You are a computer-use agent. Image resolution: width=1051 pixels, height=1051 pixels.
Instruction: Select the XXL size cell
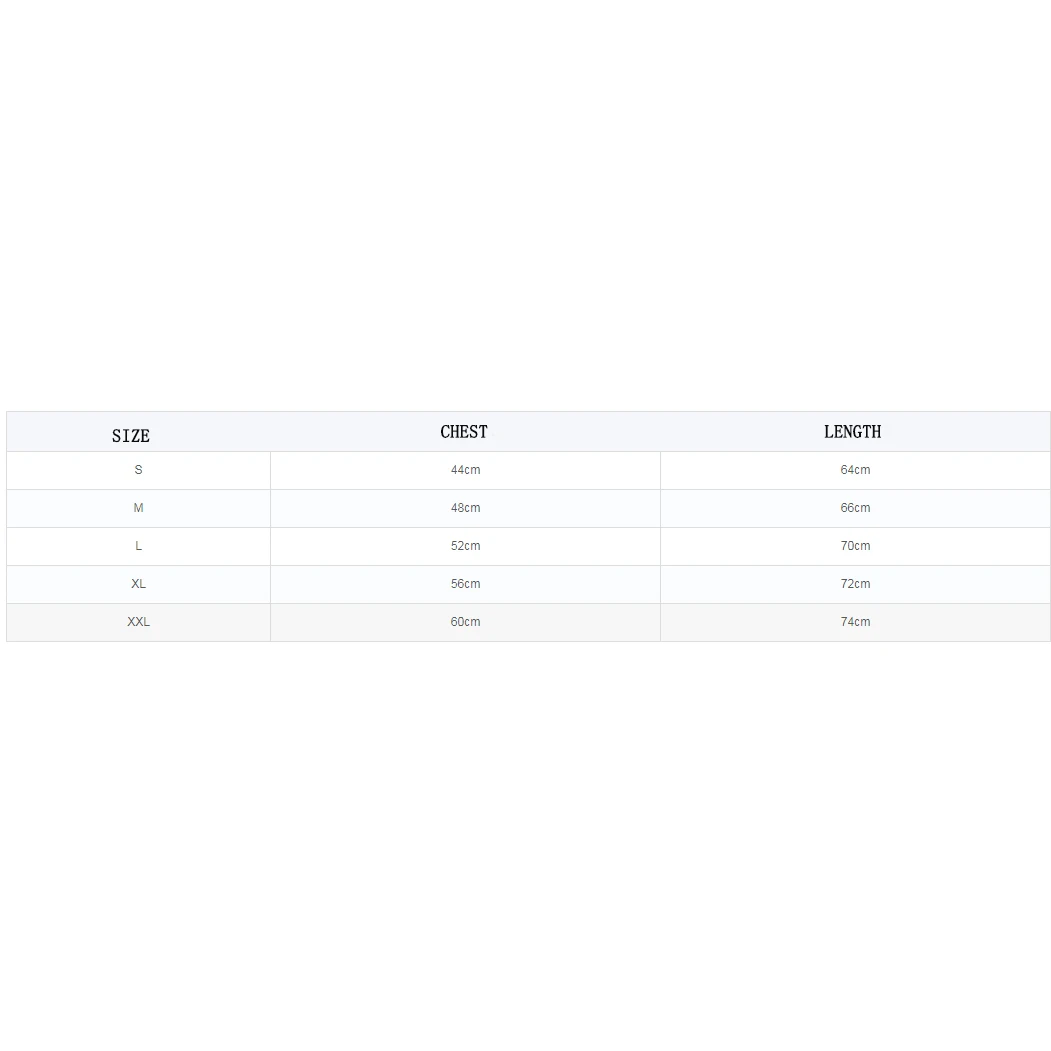tap(138, 622)
